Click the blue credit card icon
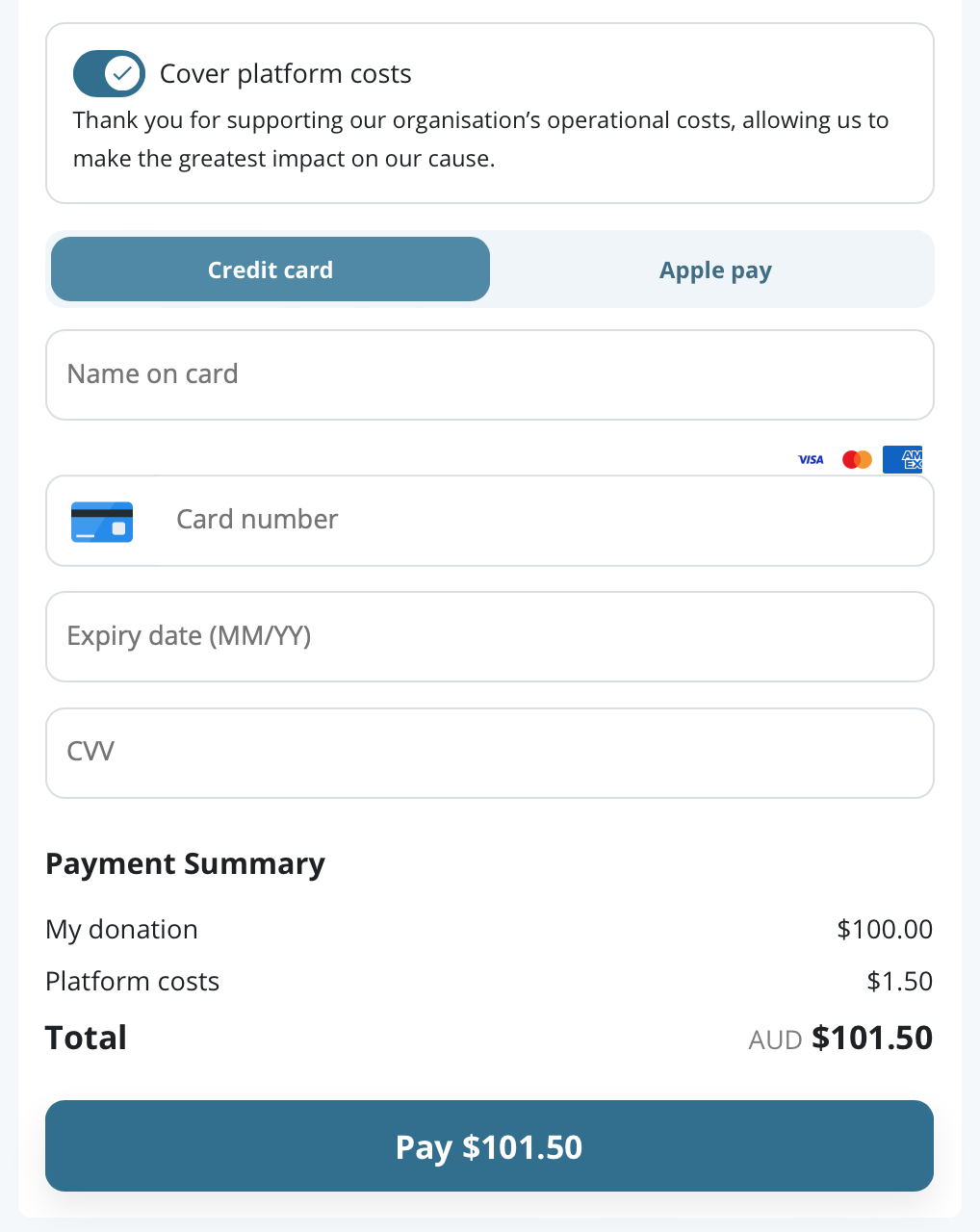This screenshot has width=980, height=1232. pyautogui.click(x=102, y=521)
